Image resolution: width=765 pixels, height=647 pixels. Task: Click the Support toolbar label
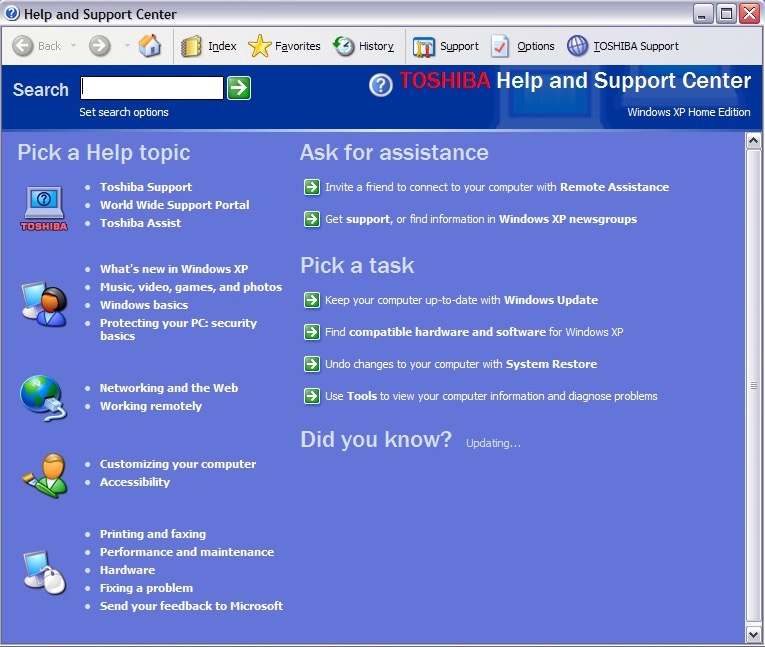pyautogui.click(x=459, y=46)
